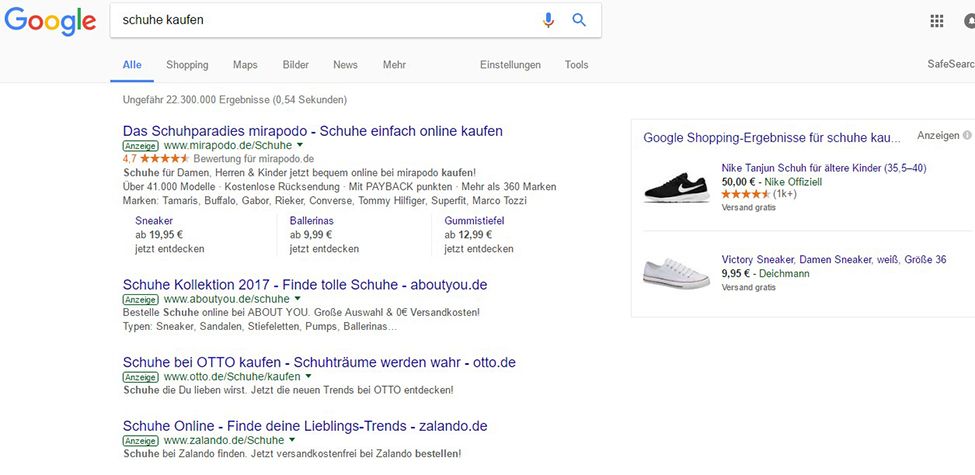Image resolution: width=975 pixels, height=475 pixels.
Task: Start voice search with microphone icon
Action: tap(548, 21)
